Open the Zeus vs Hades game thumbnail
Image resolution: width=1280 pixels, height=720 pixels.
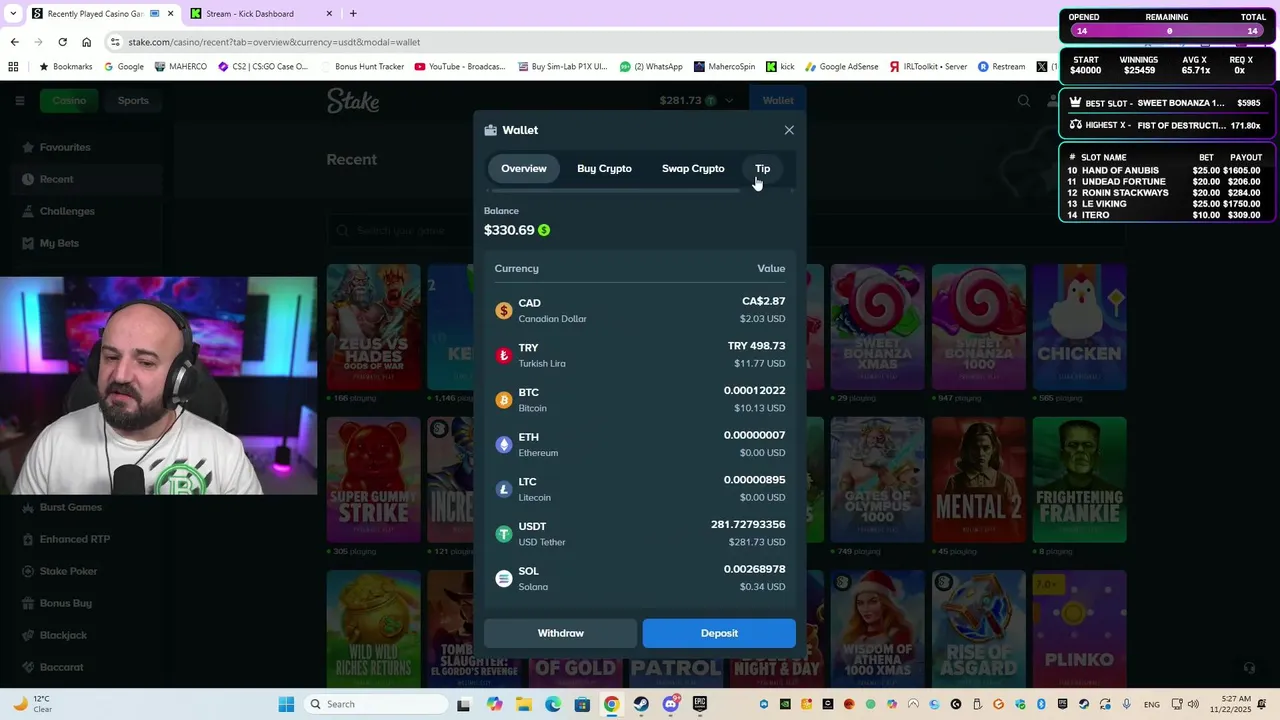[373, 327]
